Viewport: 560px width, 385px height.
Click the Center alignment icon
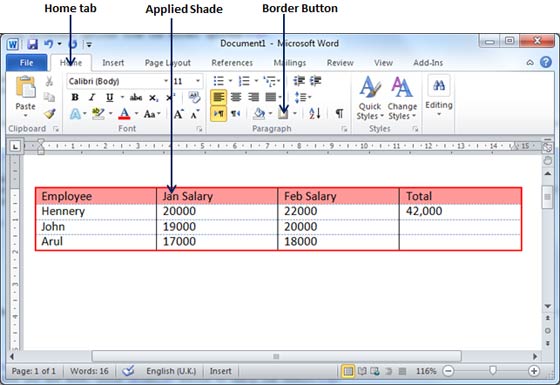(x=236, y=97)
